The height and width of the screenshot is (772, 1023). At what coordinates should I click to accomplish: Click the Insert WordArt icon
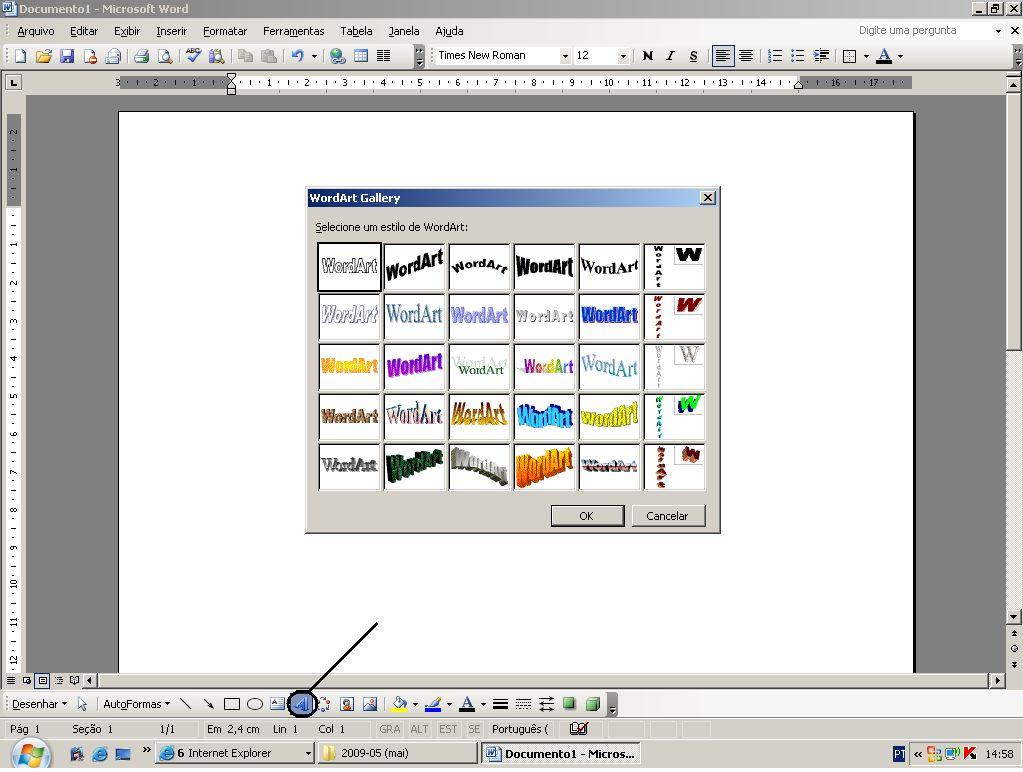(x=301, y=704)
